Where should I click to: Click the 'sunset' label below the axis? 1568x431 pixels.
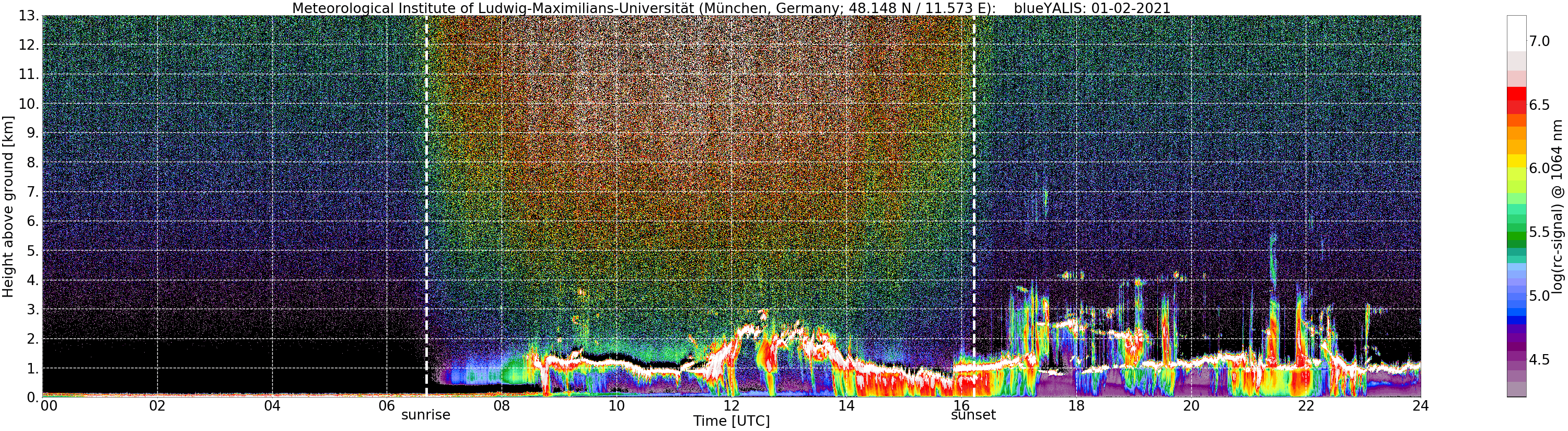pyautogui.click(x=973, y=415)
